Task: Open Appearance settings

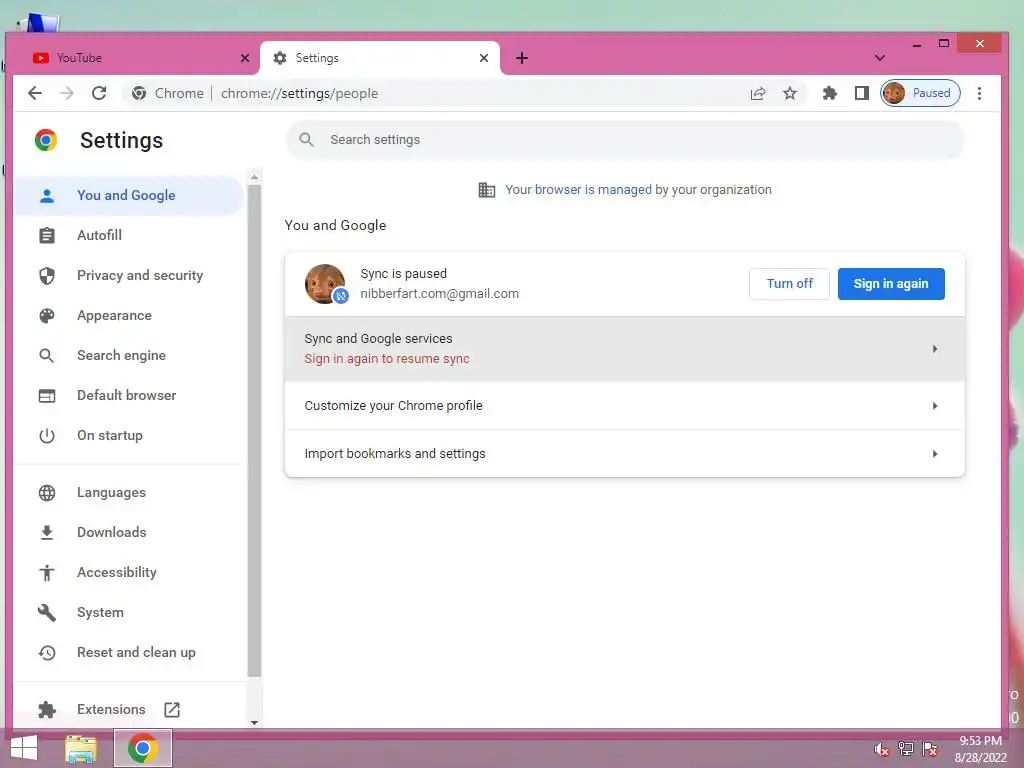Action: (x=129, y=315)
